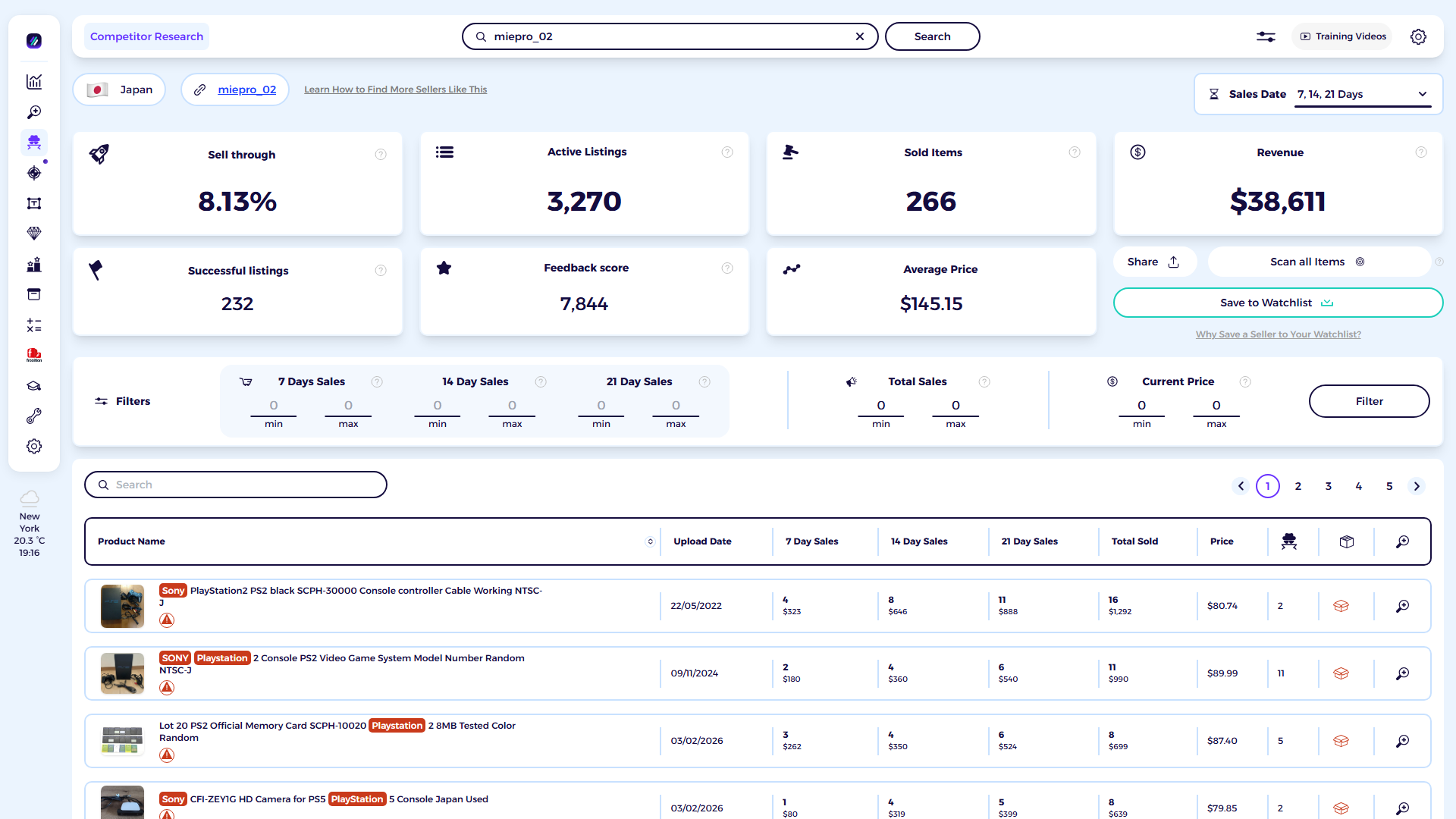Open the analytics chart sidebar icon

[34, 82]
